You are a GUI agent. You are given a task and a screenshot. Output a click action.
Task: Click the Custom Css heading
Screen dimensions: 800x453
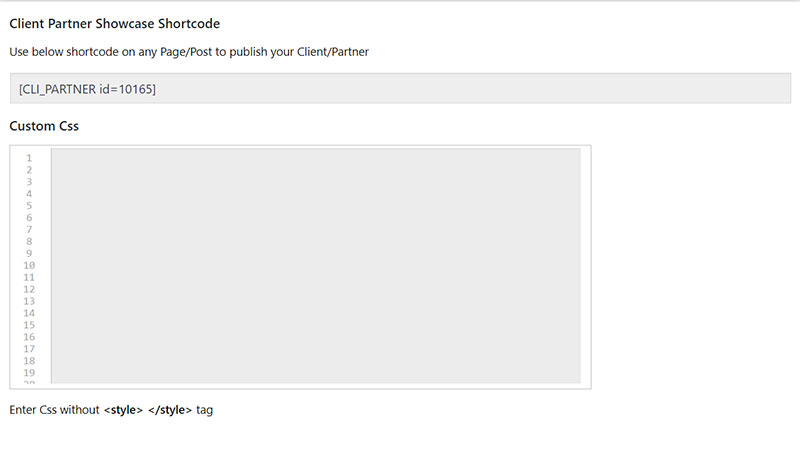point(44,126)
